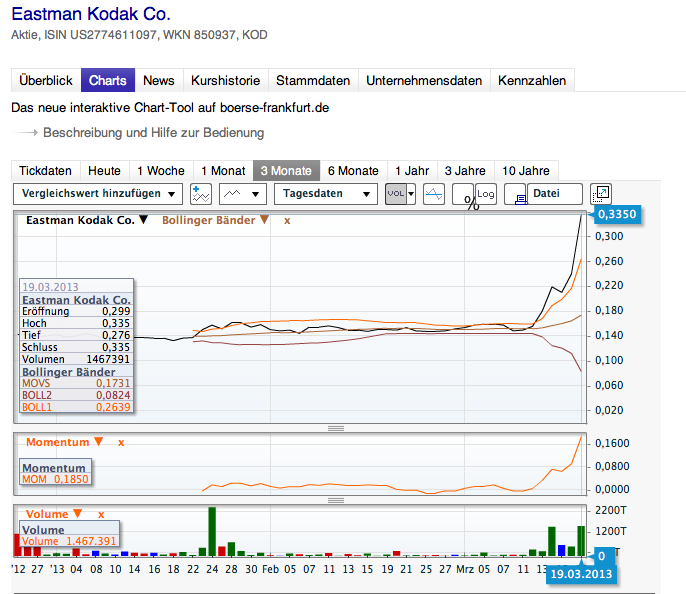Remove Bollinger Bänder with the x
The height and width of the screenshot is (594, 686).
(x=287, y=220)
